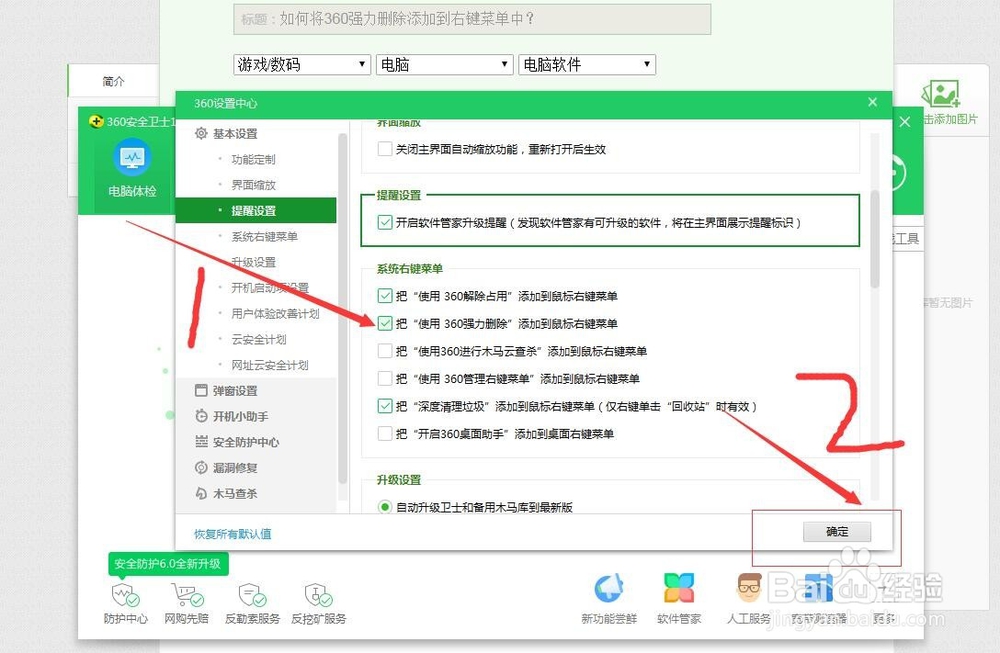Click the sidebar vertical scrollbar

click(342, 309)
